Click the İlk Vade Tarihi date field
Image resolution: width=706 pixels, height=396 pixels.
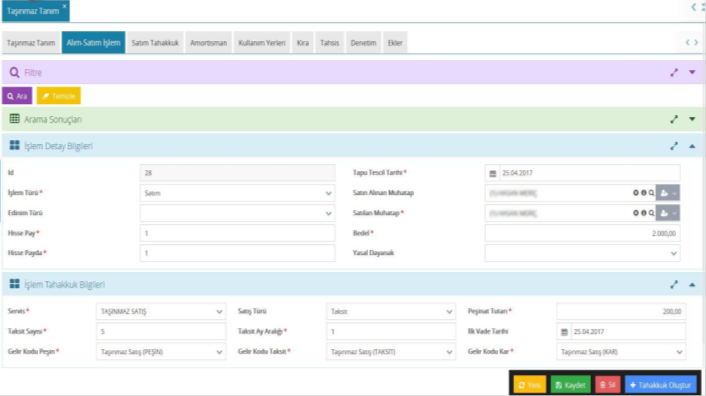[x=629, y=332]
